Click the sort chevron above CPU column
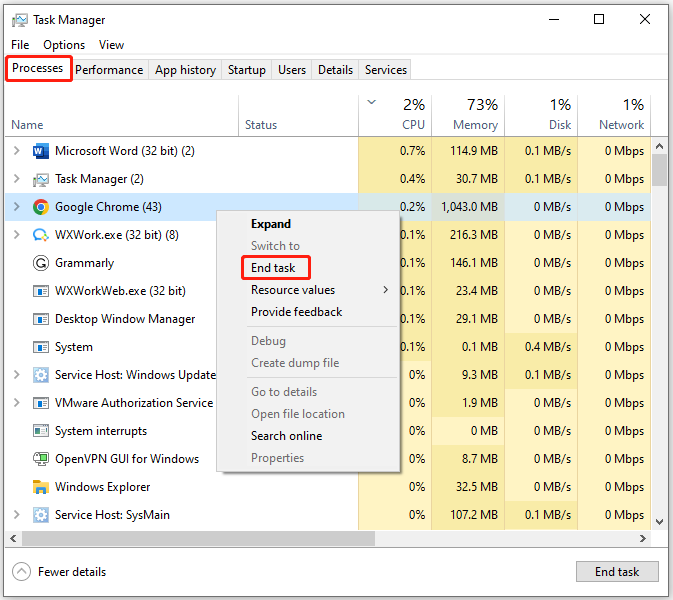The width and height of the screenshot is (673, 600). click(x=372, y=102)
